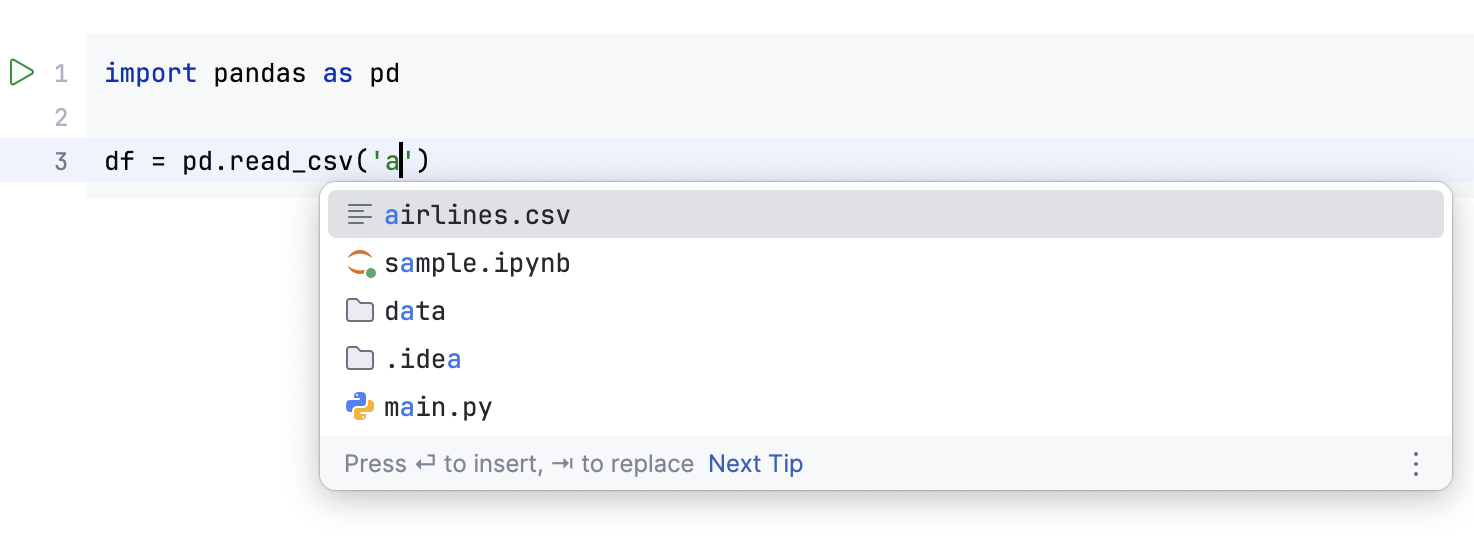This screenshot has width=1474, height=560.
Task: Select the airlines.csv completion suggestion
Action: point(477,215)
